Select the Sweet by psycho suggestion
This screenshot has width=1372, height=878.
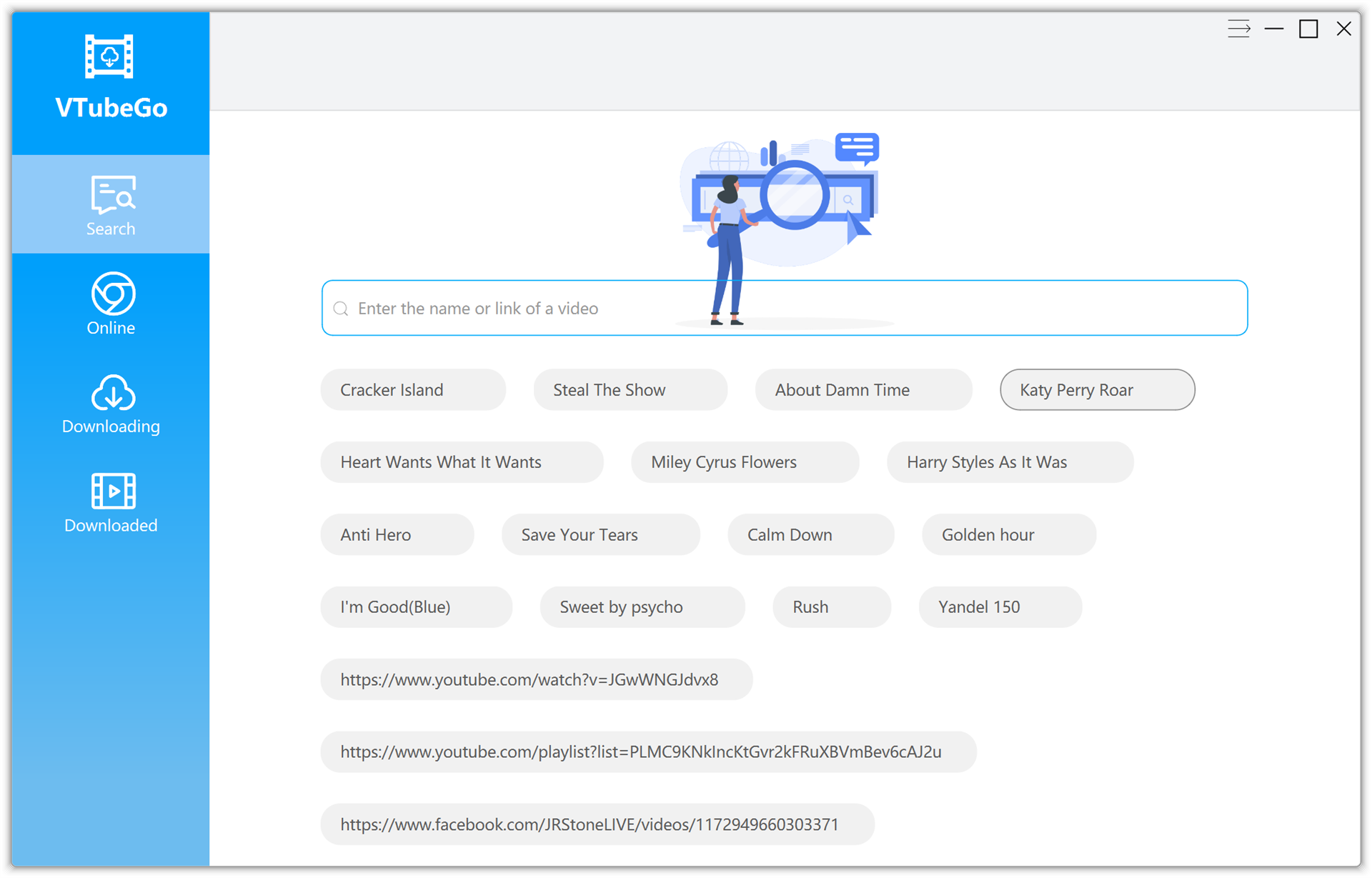642,607
